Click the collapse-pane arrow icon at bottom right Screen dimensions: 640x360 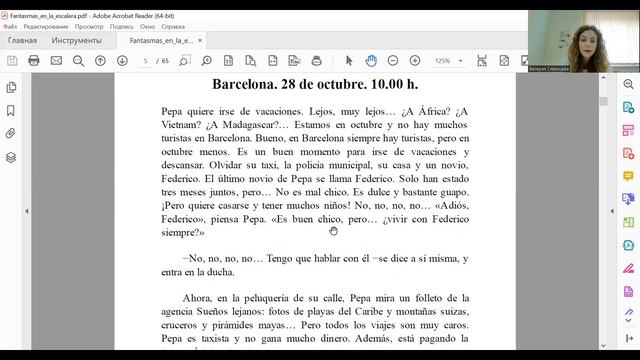point(629,338)
